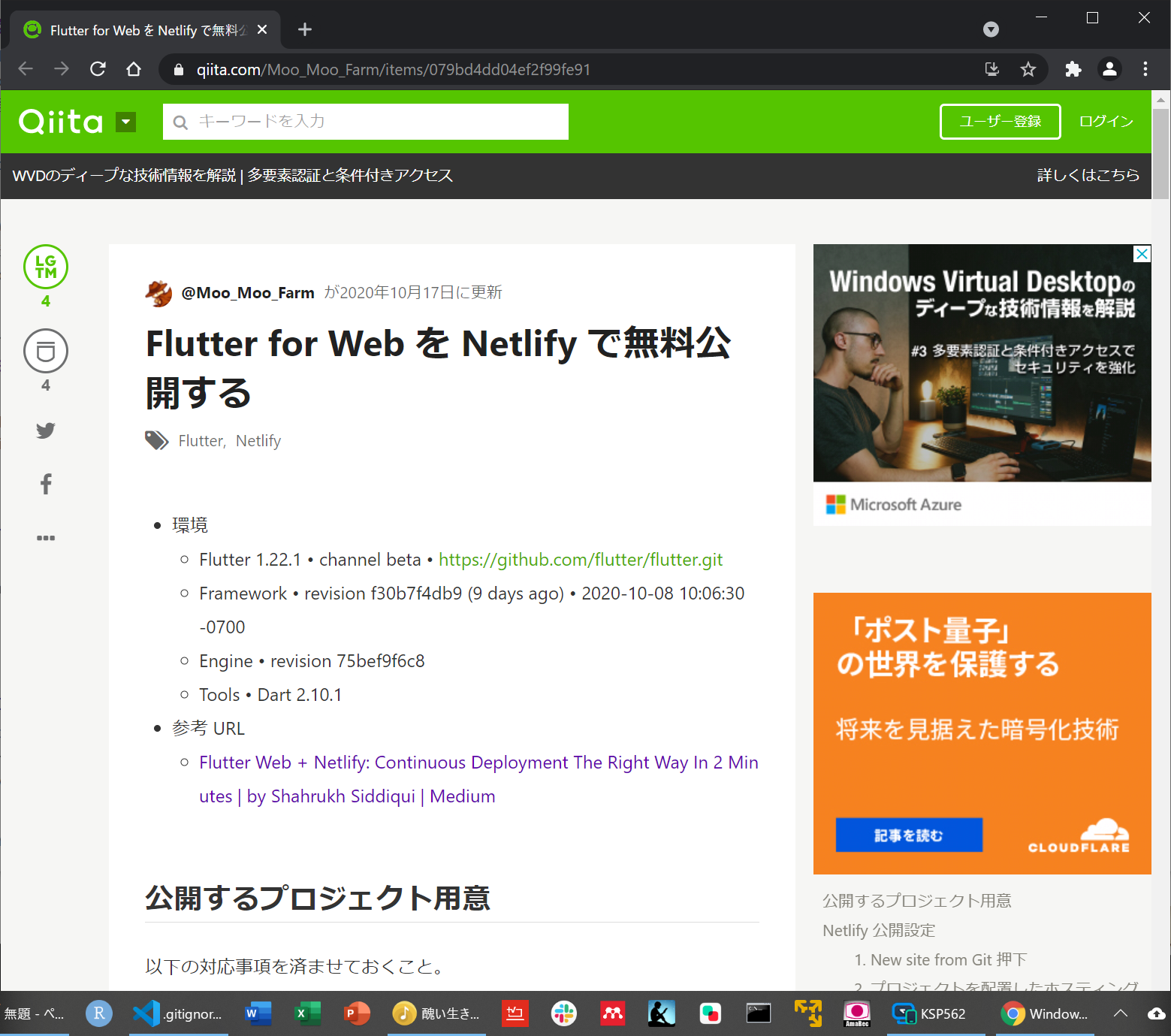Select the Flutter for Web browser tab
Viewport: 1171px width, 1036px height.
[x=145, y=30]
